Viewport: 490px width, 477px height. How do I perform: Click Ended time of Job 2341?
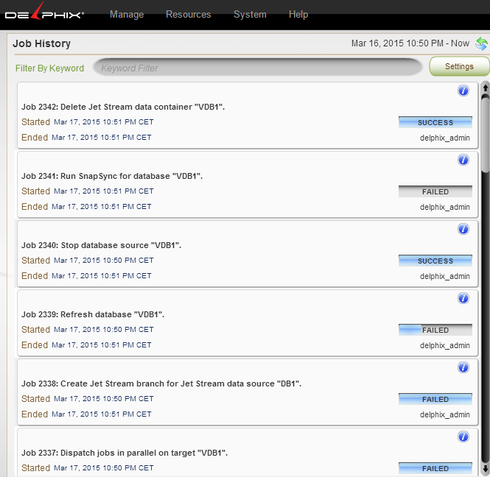[101, 207]
